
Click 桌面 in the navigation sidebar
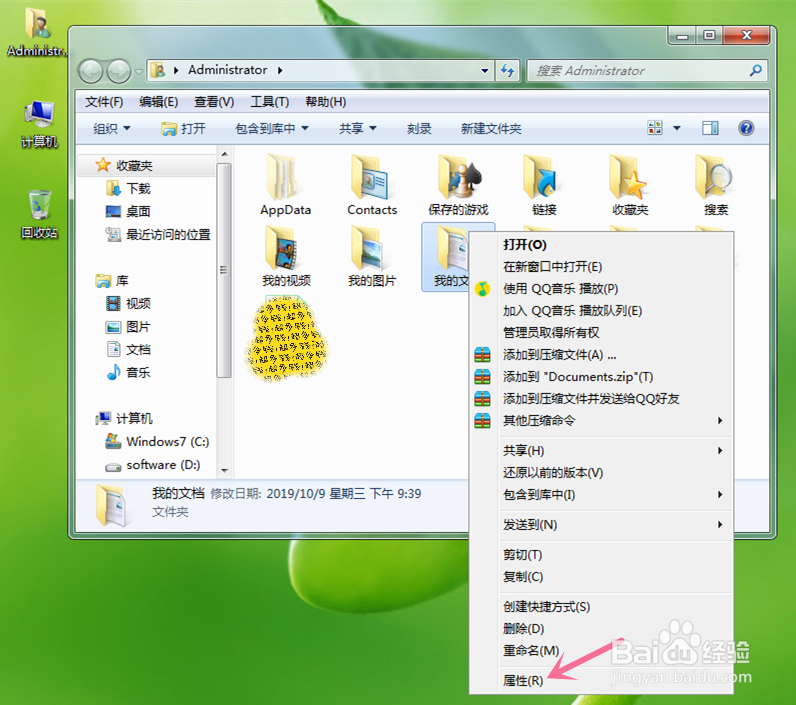[x=127, y=211]
